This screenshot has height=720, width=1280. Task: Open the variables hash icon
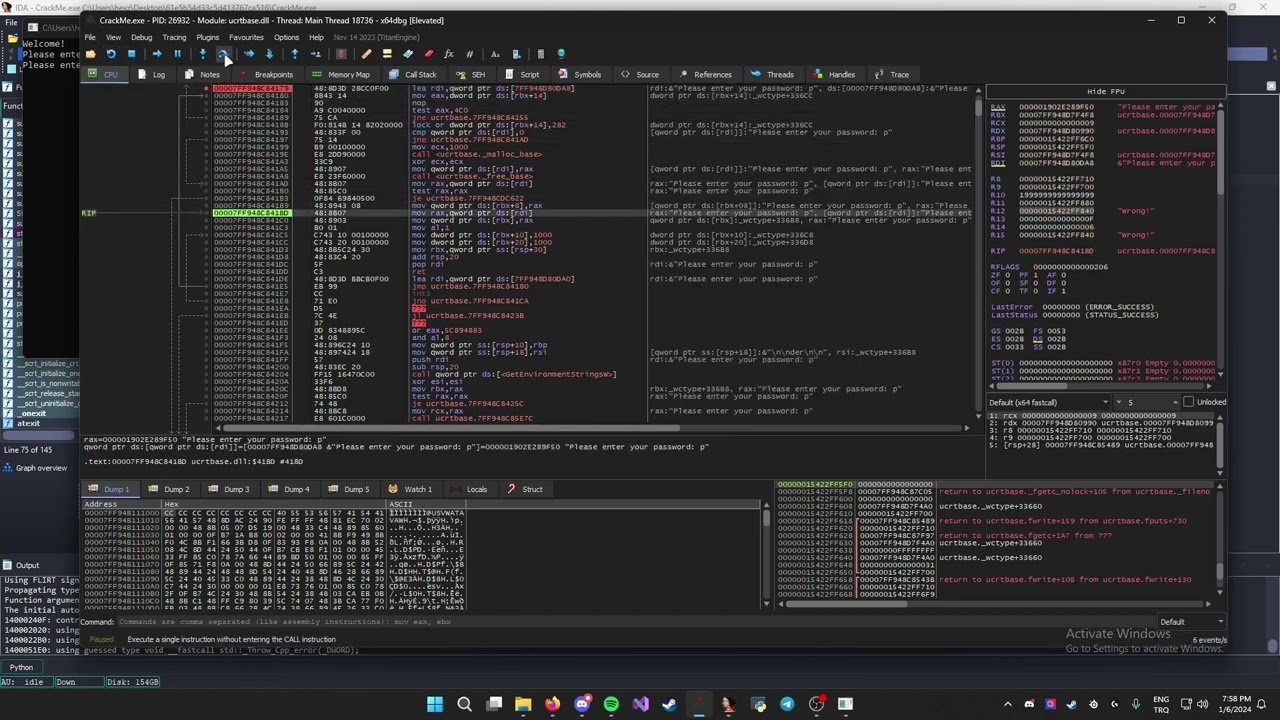(x=469, y=54)
